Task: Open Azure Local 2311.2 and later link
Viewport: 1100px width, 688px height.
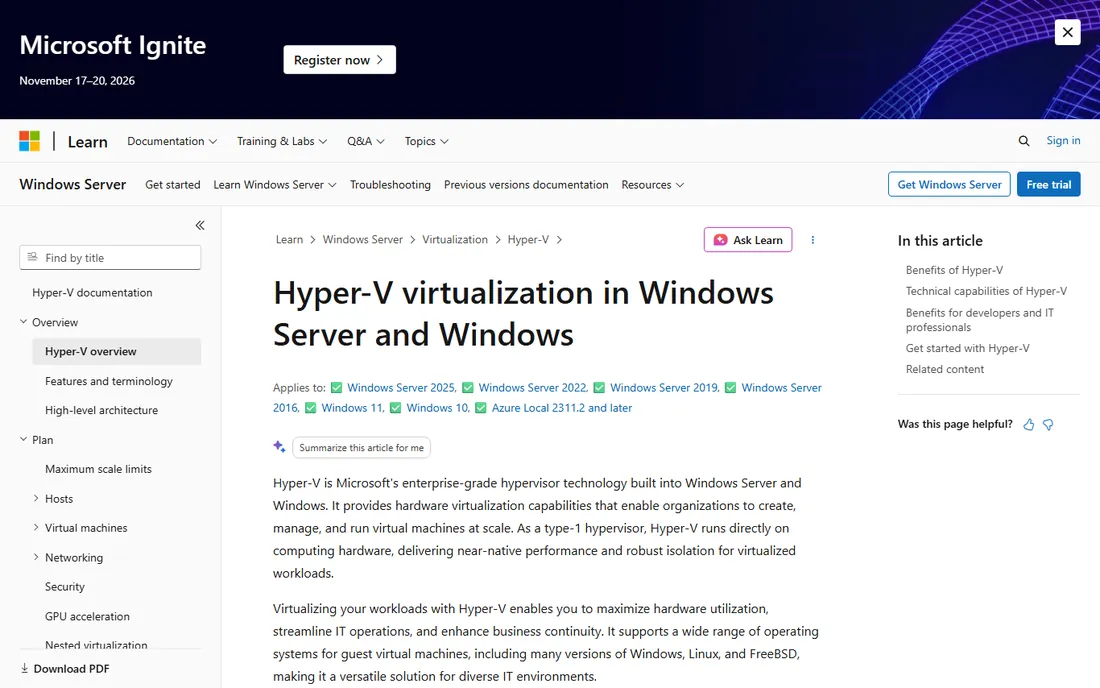Action: (562, 408)
